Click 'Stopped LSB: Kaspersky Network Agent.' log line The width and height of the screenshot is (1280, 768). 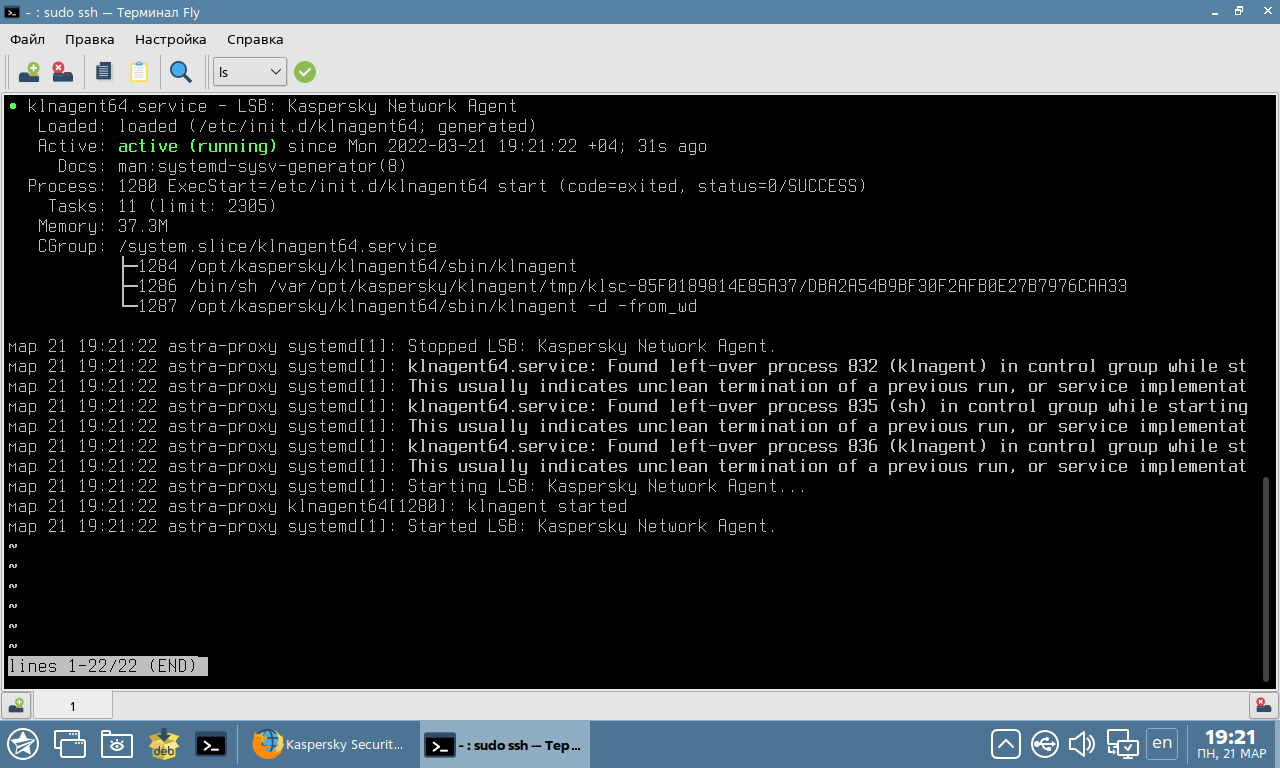tap(392, 346)
